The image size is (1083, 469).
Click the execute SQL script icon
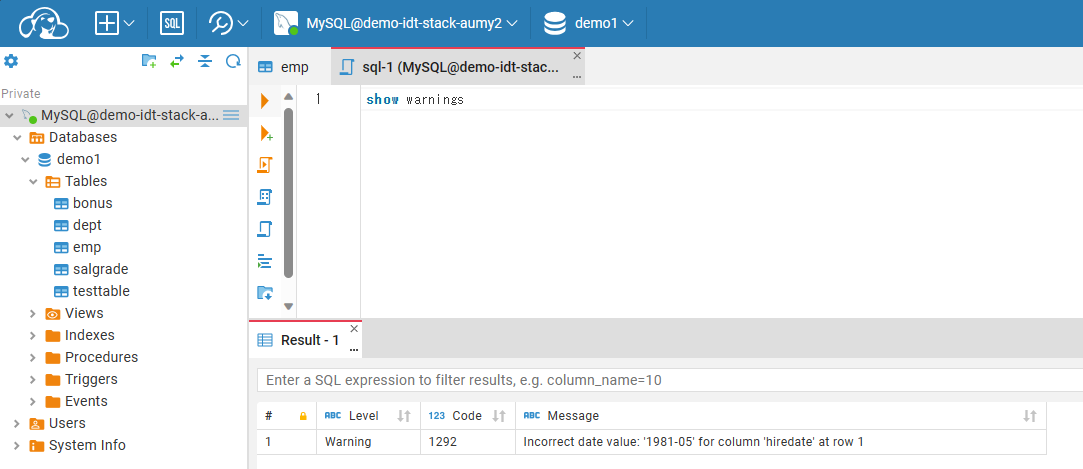[x=265, y=165]
